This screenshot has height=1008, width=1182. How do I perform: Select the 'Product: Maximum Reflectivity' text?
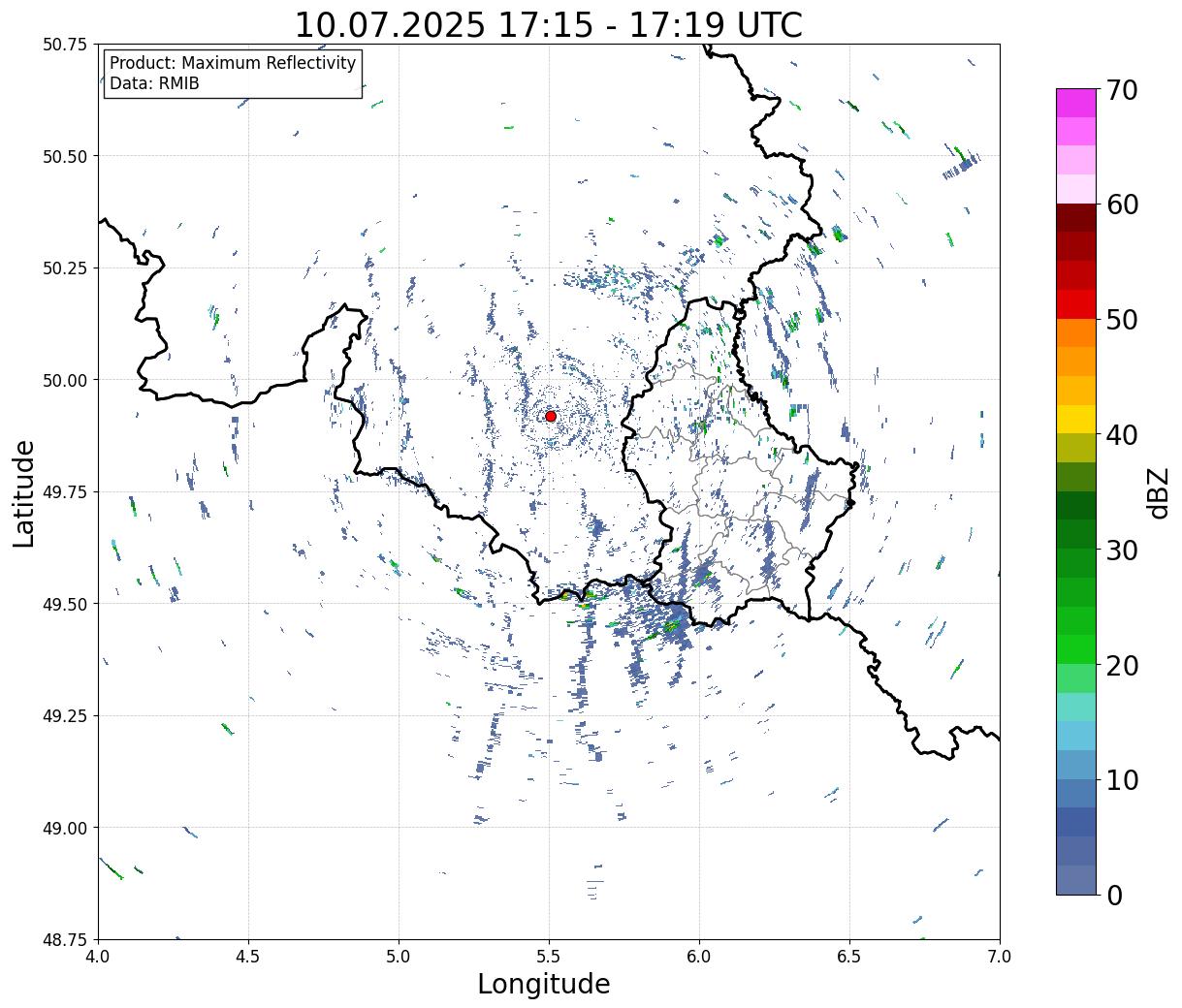click(233, 63)
